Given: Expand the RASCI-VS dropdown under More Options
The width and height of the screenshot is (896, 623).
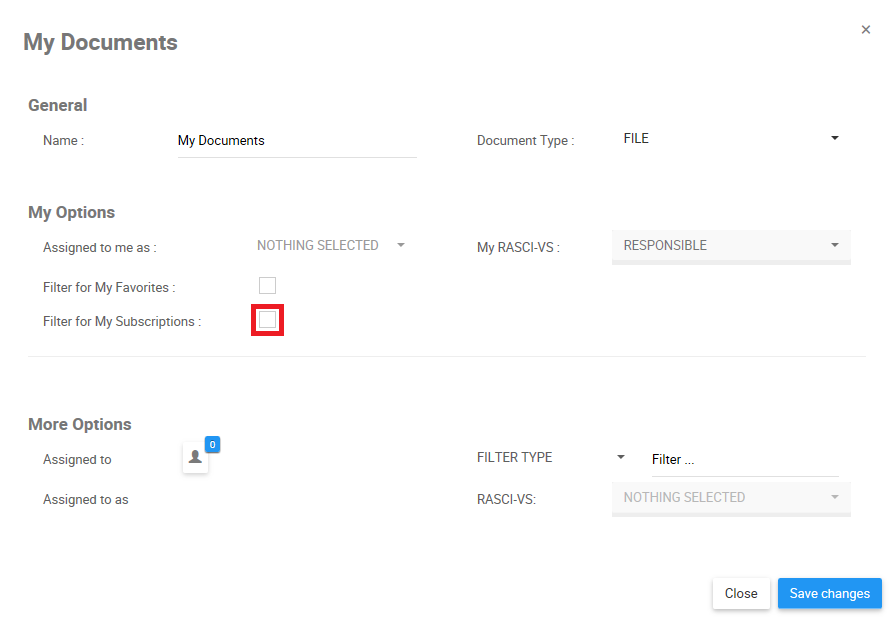Looking at the screenshot, I should [730, 498].
